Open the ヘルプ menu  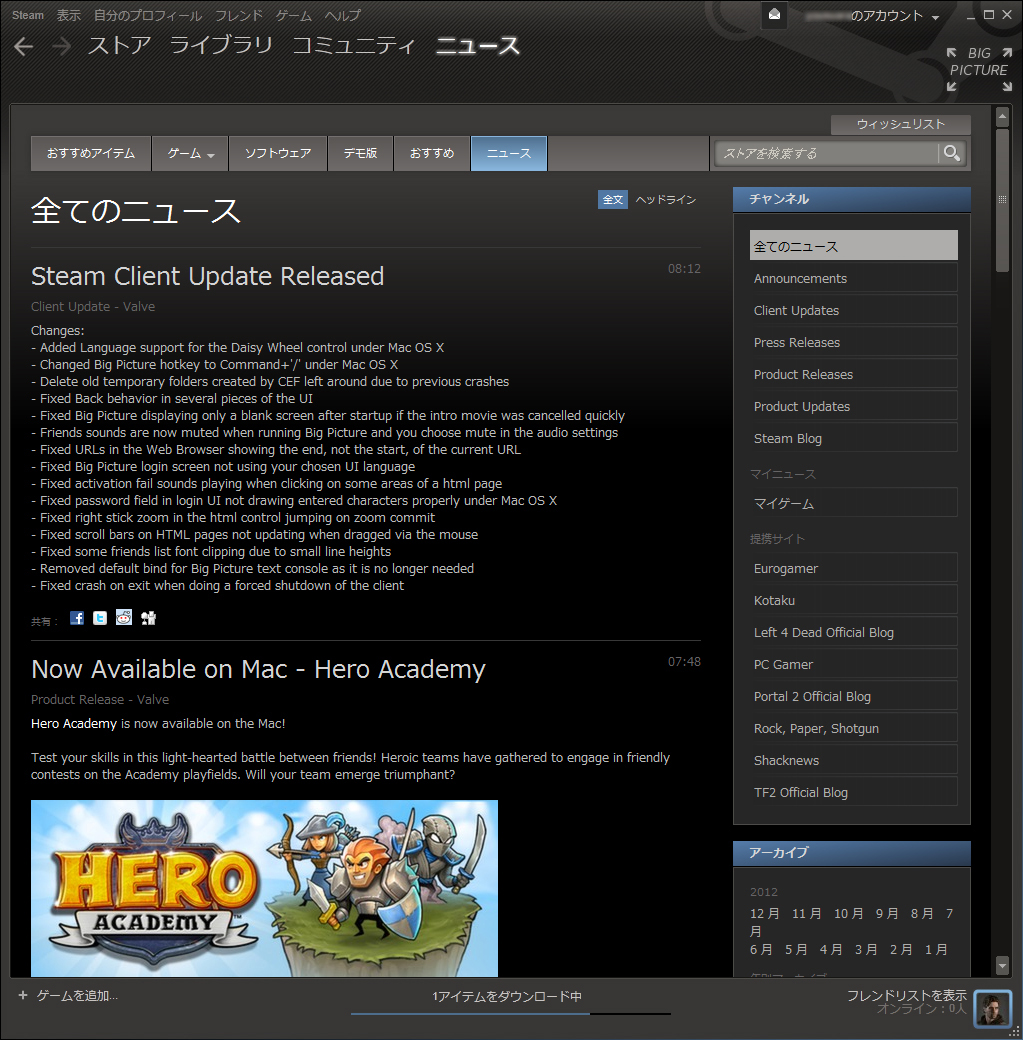343,15
